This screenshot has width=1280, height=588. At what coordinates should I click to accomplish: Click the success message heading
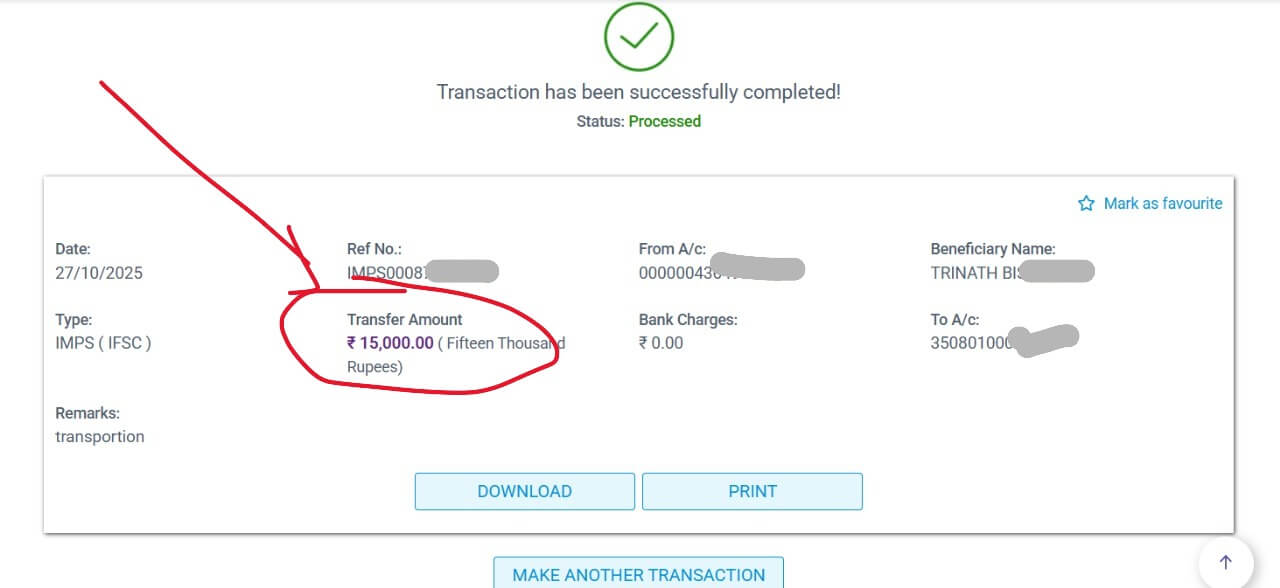pos(639,91)
